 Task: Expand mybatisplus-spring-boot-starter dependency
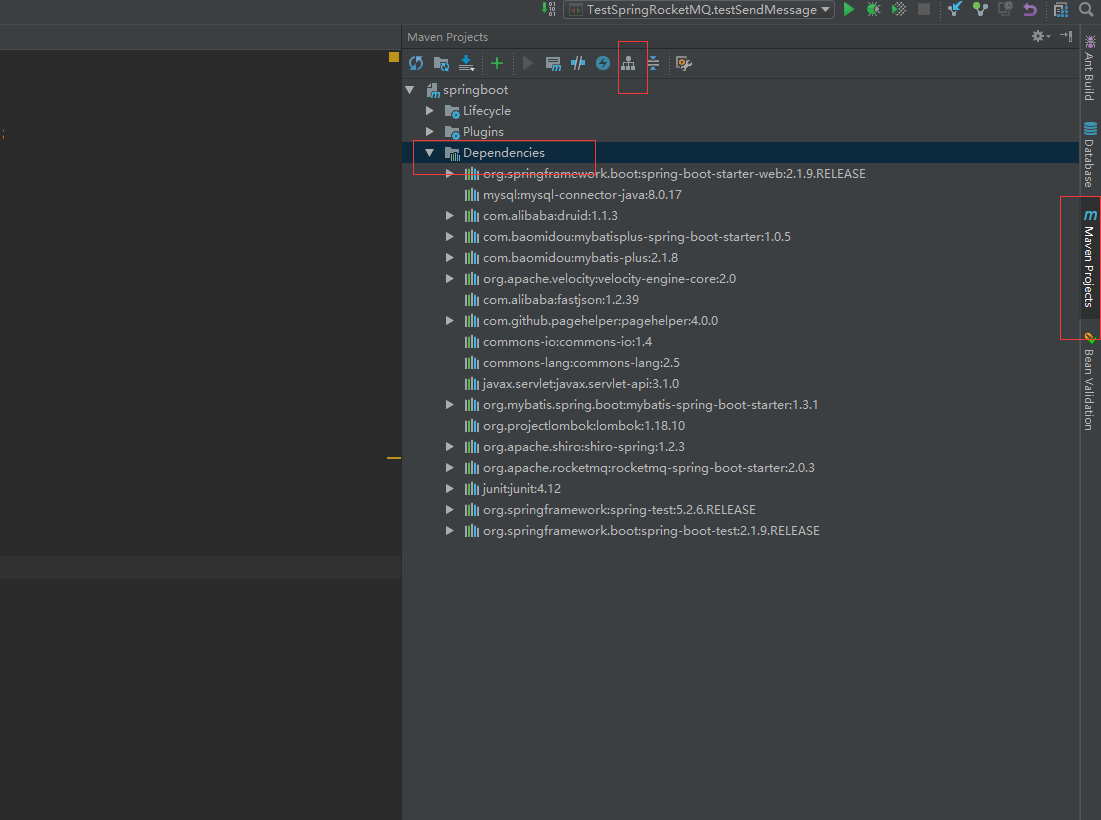pos(449,237)
